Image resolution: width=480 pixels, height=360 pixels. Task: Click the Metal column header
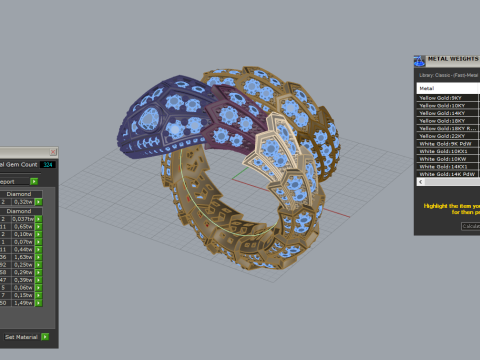tap(448, 88)
